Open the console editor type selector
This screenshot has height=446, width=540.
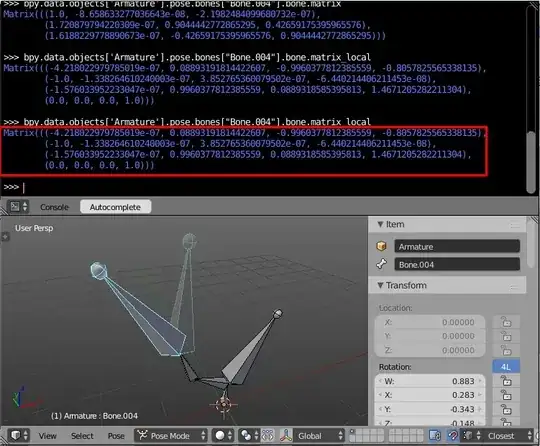tap(19, 207)
